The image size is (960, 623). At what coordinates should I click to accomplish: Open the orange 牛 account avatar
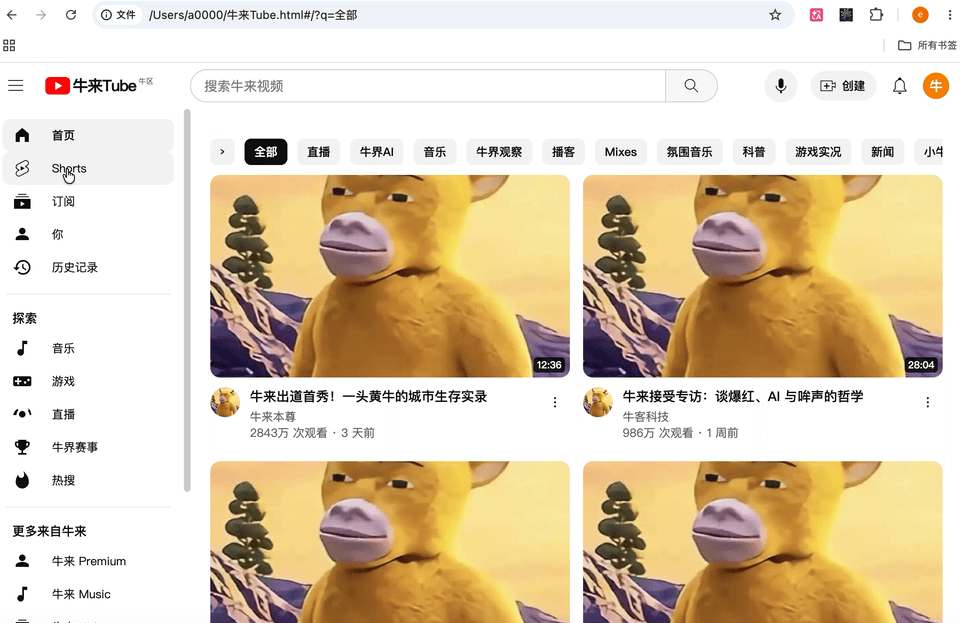pyautogui.click(x=936, y=86)
